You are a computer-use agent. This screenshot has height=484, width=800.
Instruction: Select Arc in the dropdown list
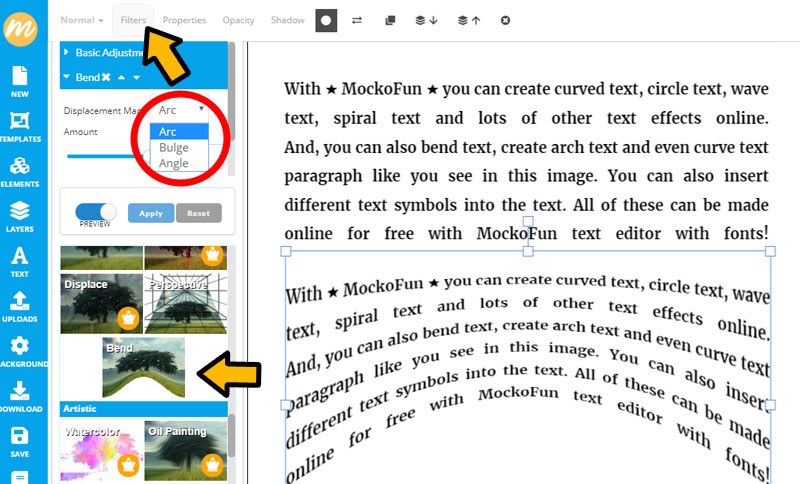pos(180,132)
